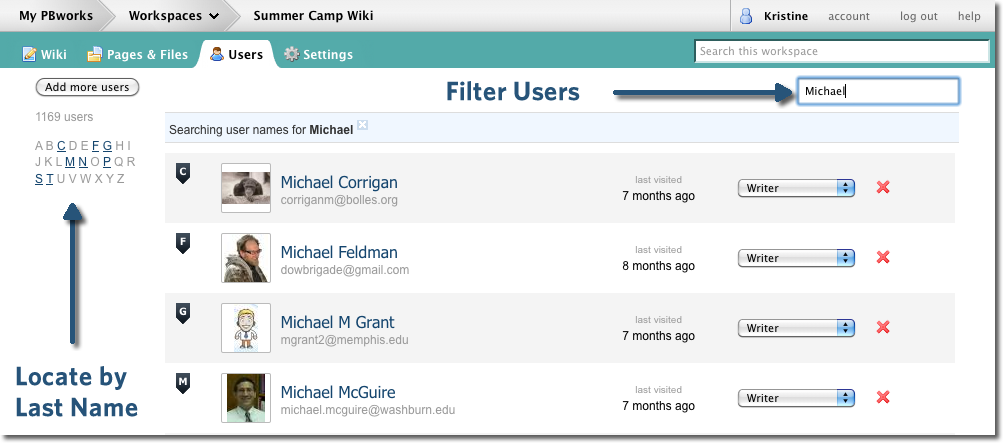1003x443 pixels.
Task: Go to the Settings tab
Action: coord(318,54)
